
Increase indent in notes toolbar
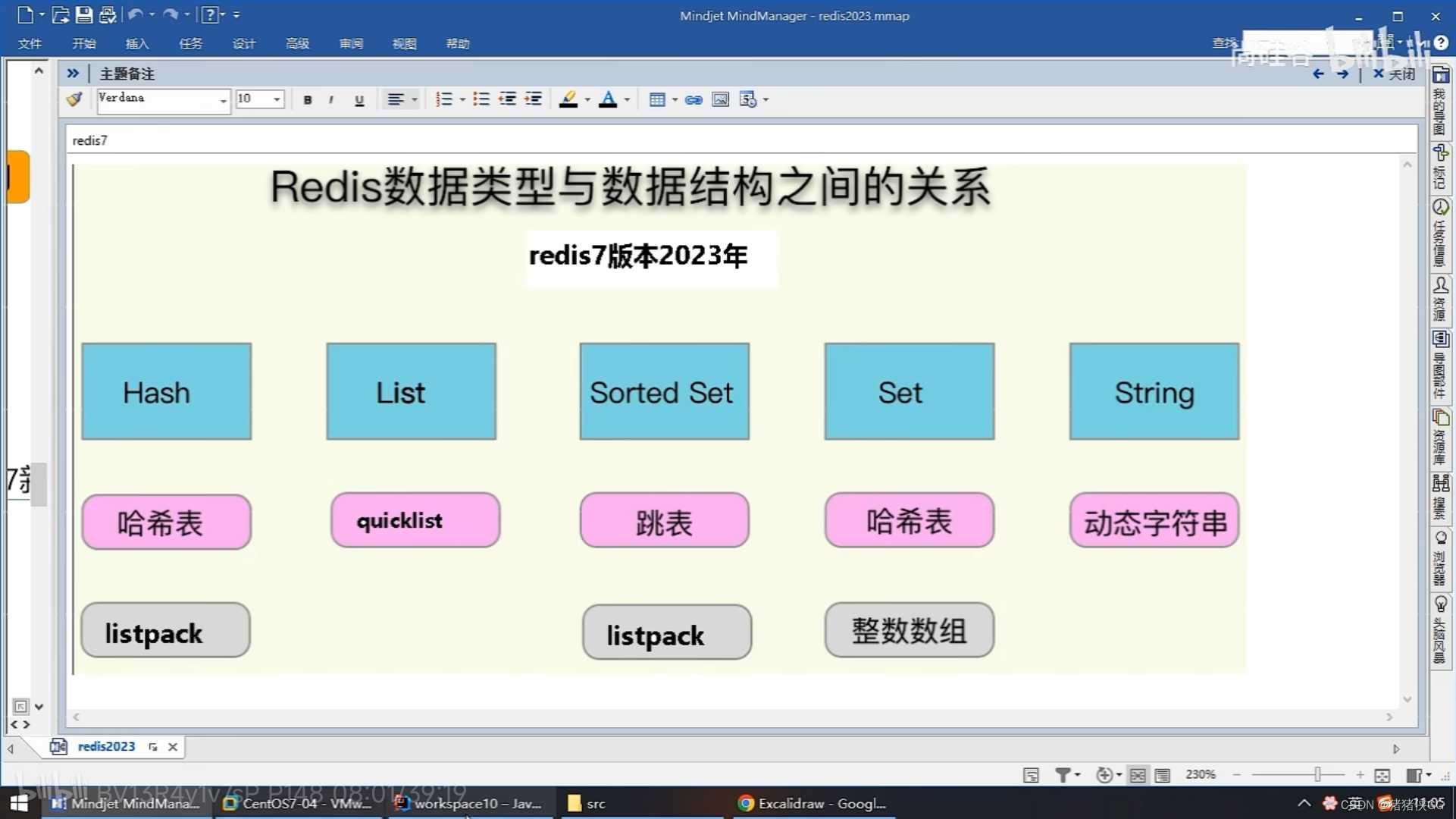tap(534, 99)
